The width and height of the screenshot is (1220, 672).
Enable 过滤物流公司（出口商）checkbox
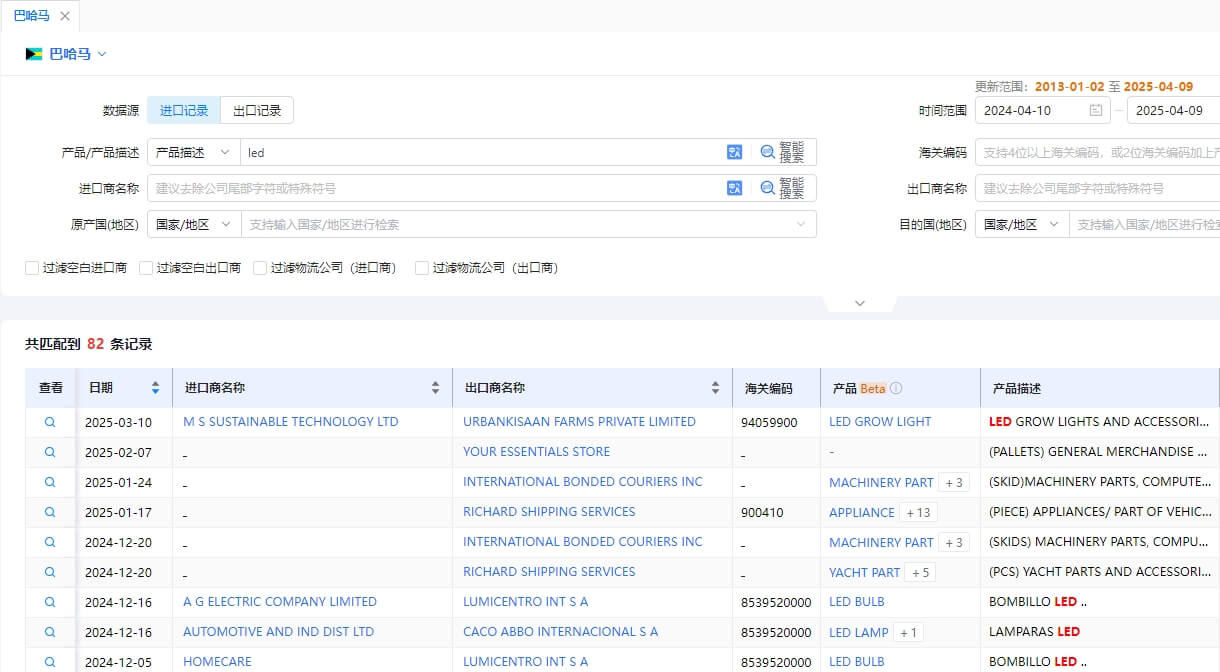[422, 268]
